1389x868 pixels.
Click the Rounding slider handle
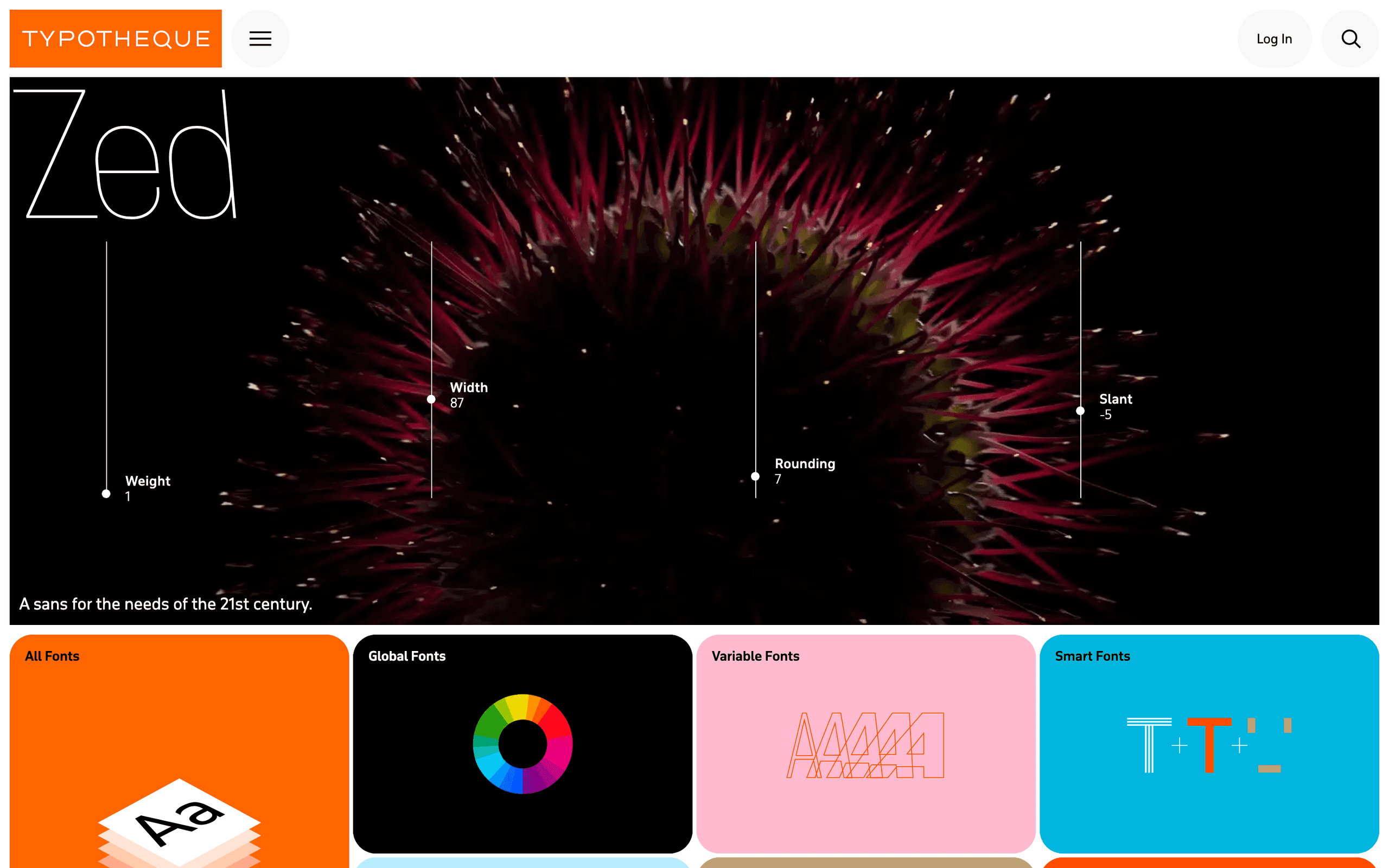point(755,476)
